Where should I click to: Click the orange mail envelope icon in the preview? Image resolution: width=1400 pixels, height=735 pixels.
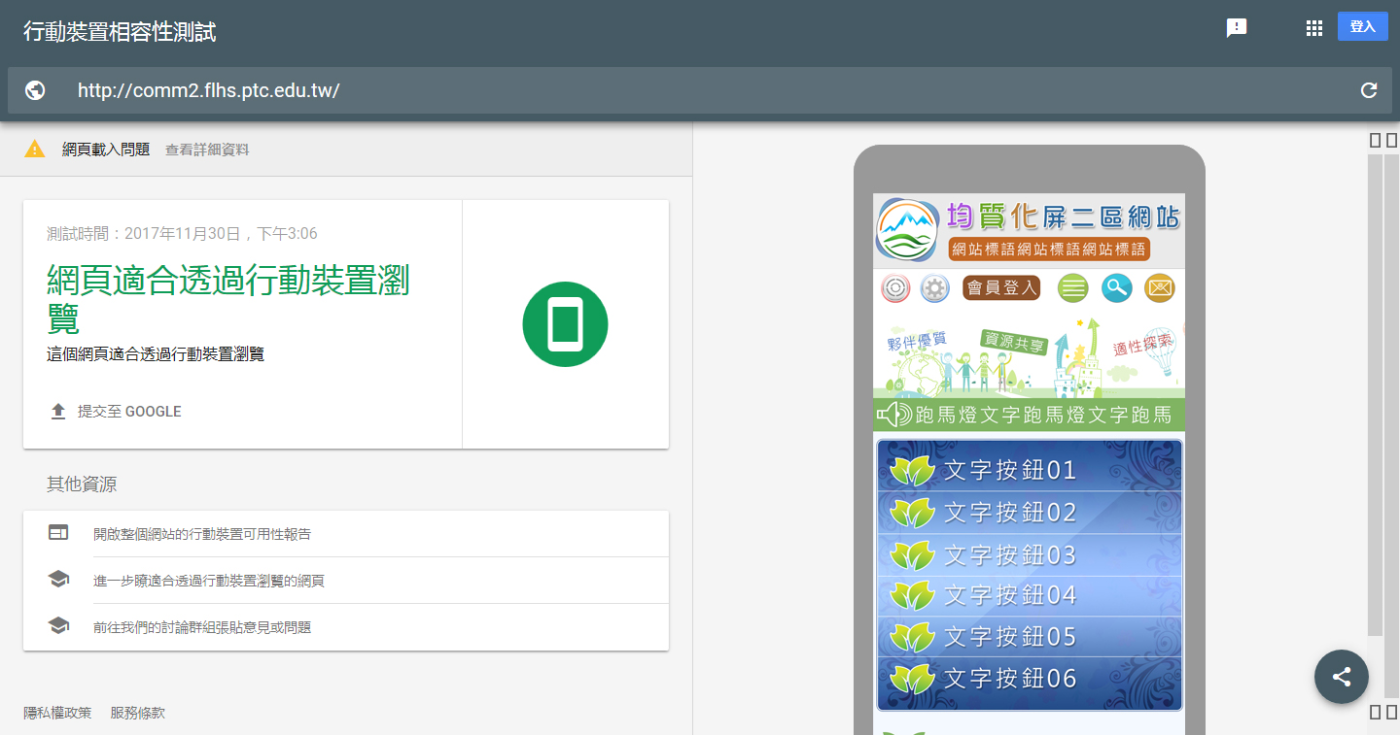[x=1159, y=289]
